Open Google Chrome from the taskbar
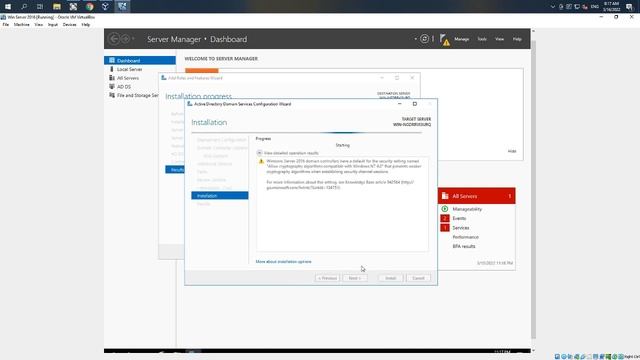This screenshot has height=360, width=640. click(89, 7)
